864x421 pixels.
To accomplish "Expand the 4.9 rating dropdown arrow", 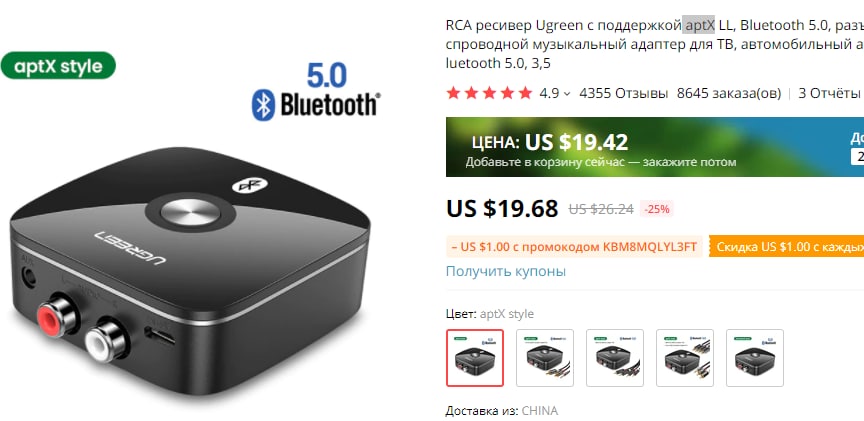I will [566, 94].
